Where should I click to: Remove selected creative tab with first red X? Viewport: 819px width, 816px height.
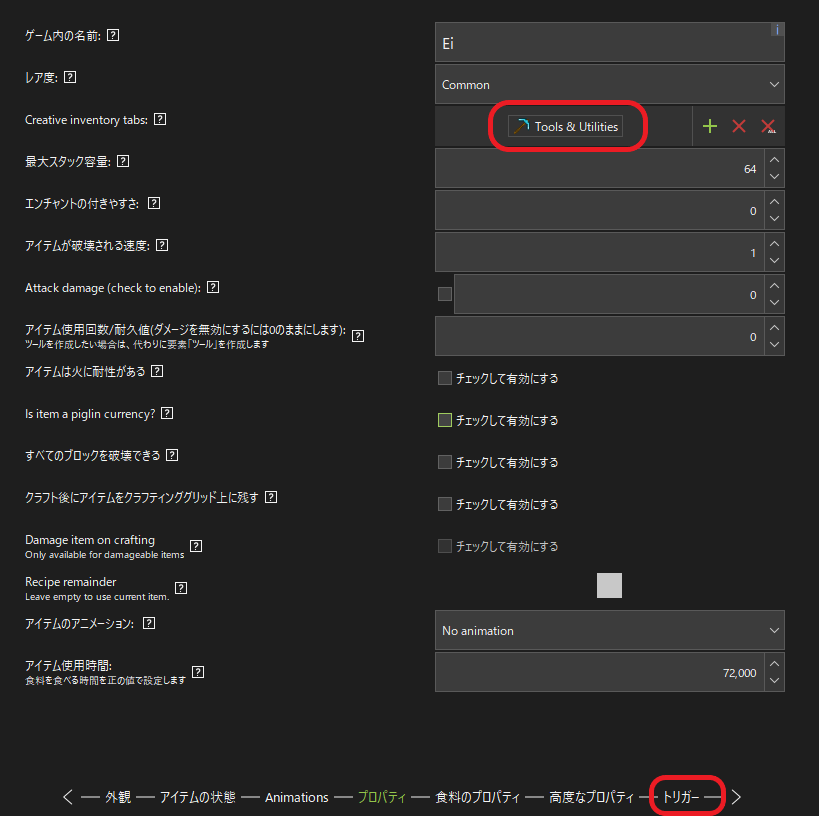(739, 126)
